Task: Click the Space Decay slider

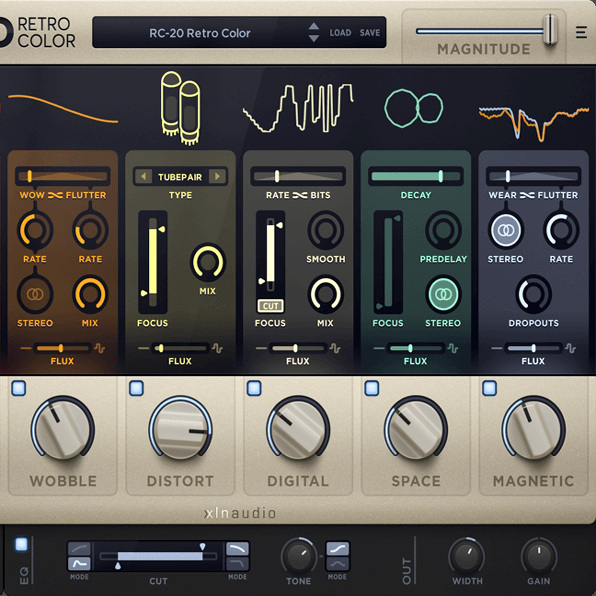Action: (x=416, y=176)
